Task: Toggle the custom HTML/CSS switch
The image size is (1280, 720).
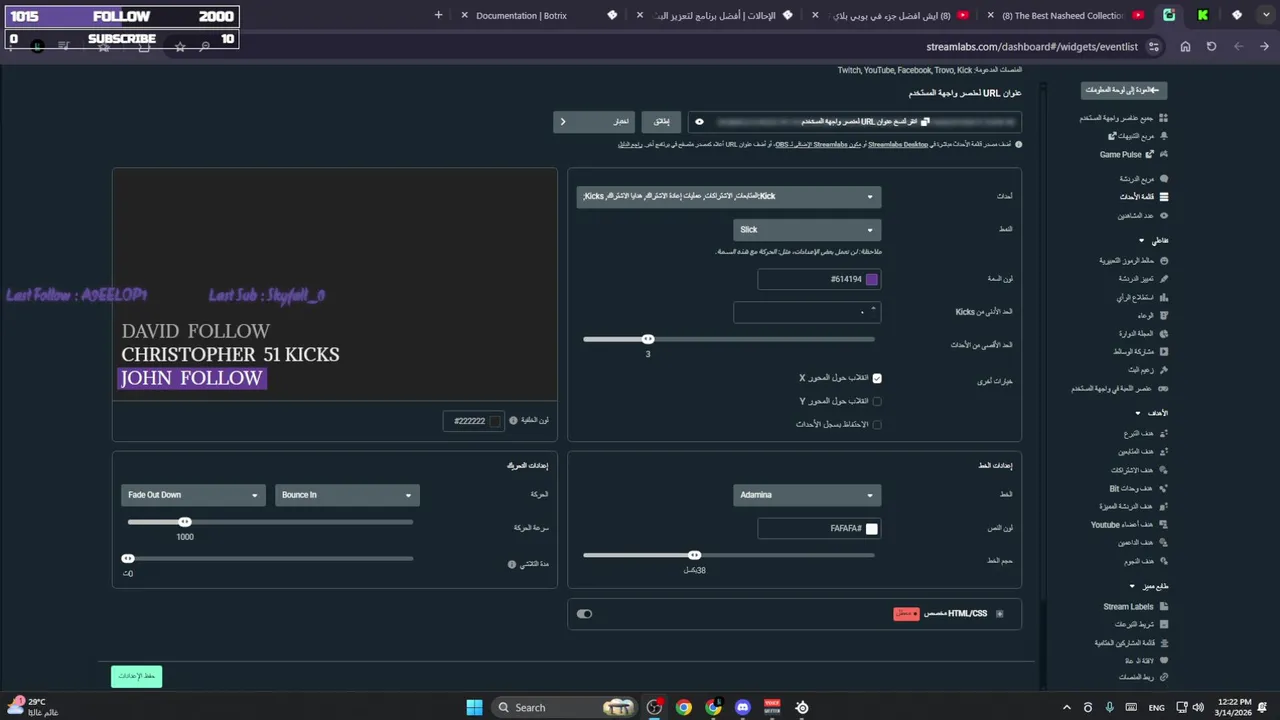Action: click(585, 614)
